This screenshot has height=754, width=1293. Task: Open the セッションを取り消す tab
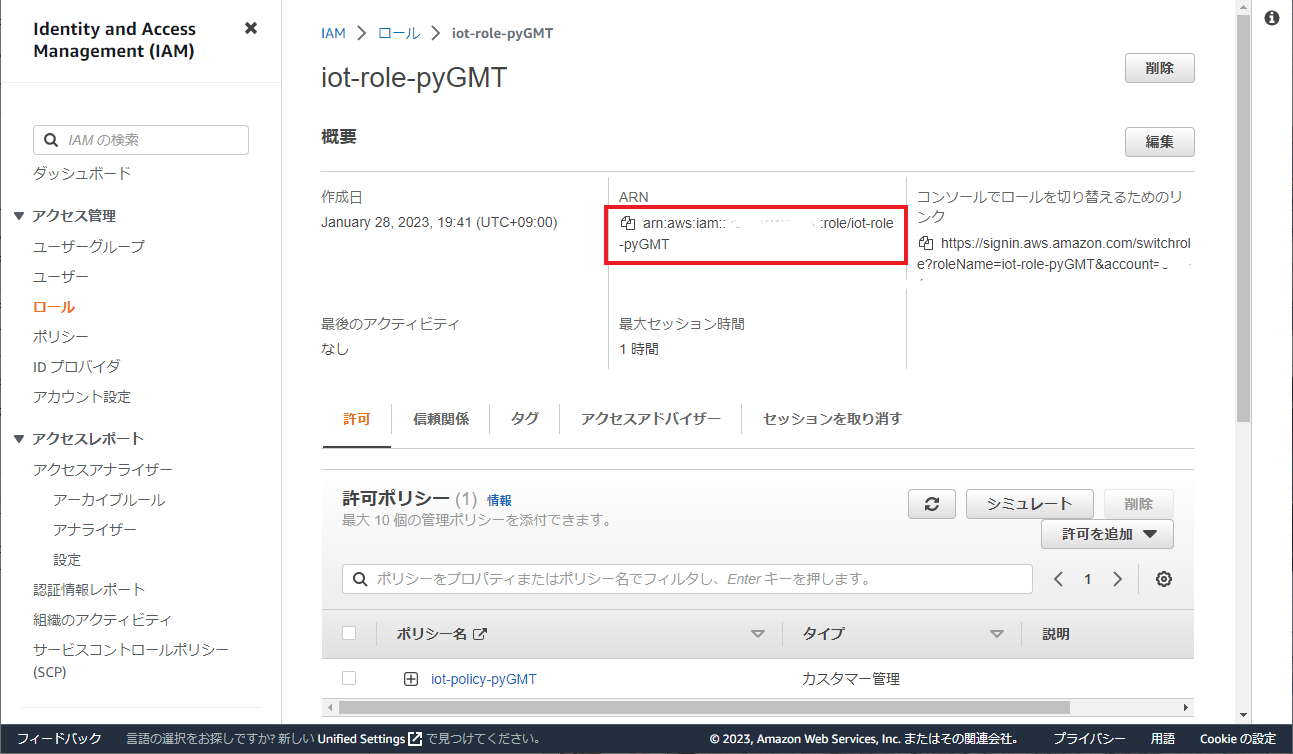832,419
